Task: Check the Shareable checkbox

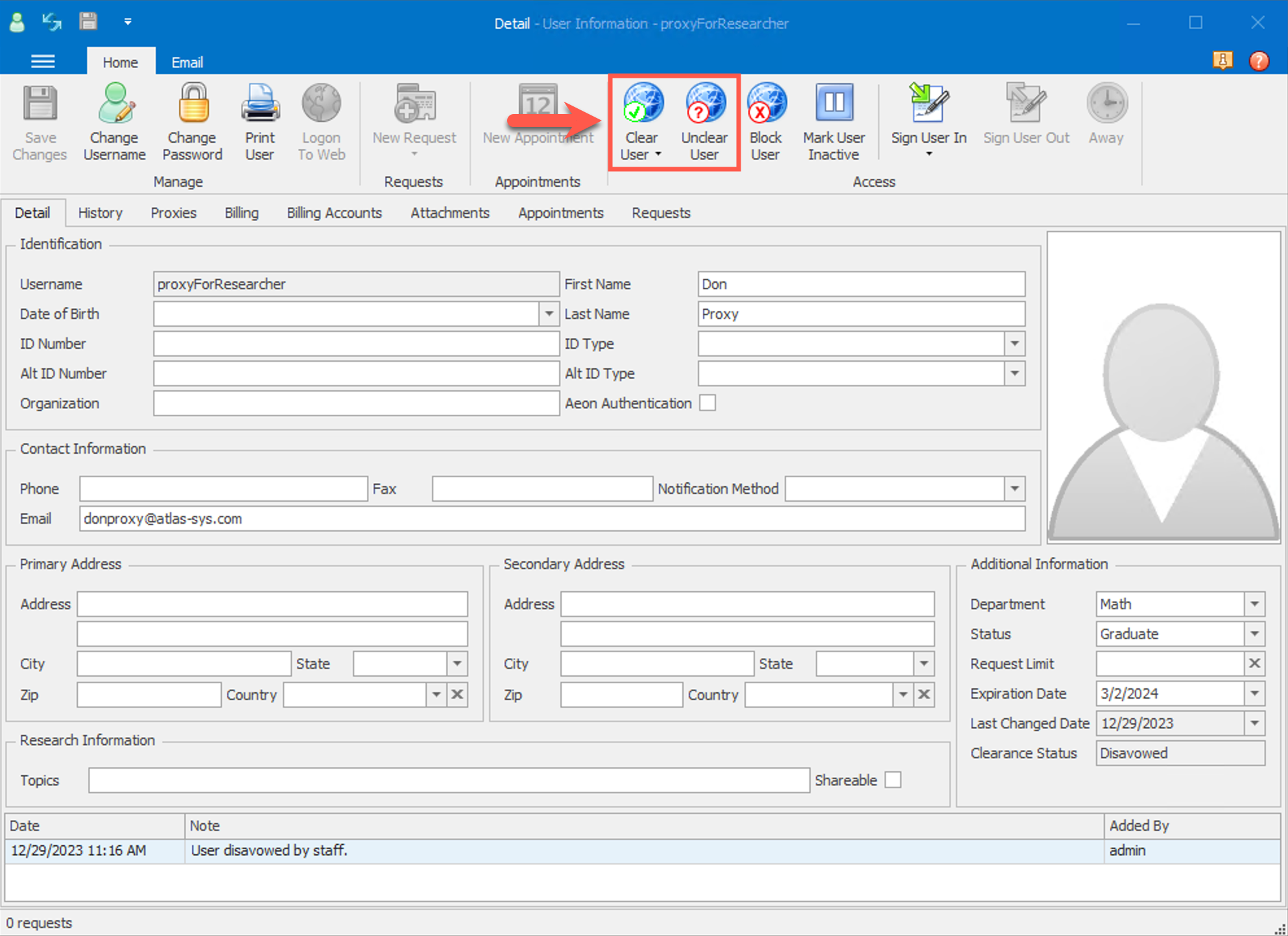Action: coord(893,780)
